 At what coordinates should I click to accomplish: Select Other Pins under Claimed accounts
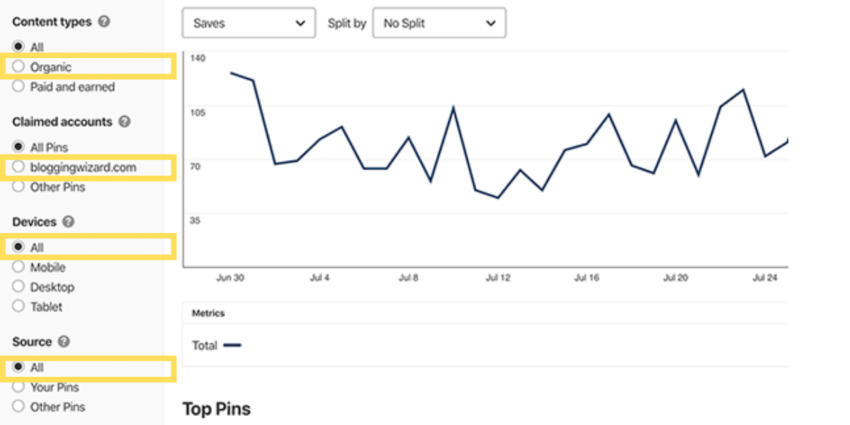pyautogui.click(x=18, y=187)
